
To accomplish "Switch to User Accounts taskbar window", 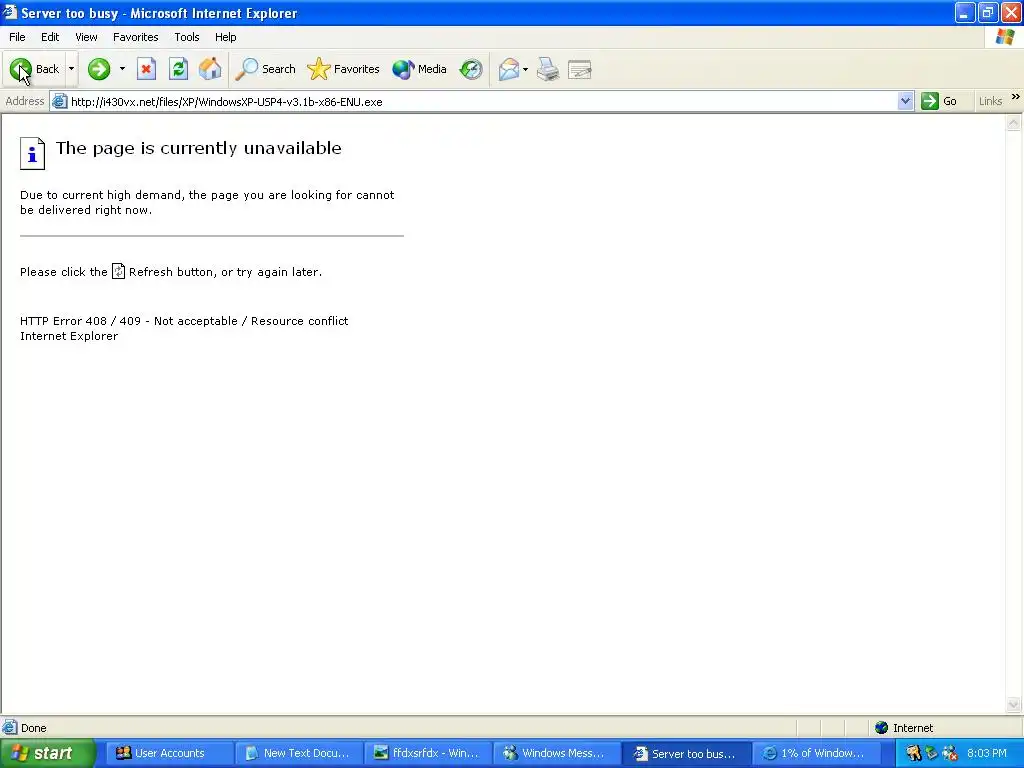I will tap(168, 754).
